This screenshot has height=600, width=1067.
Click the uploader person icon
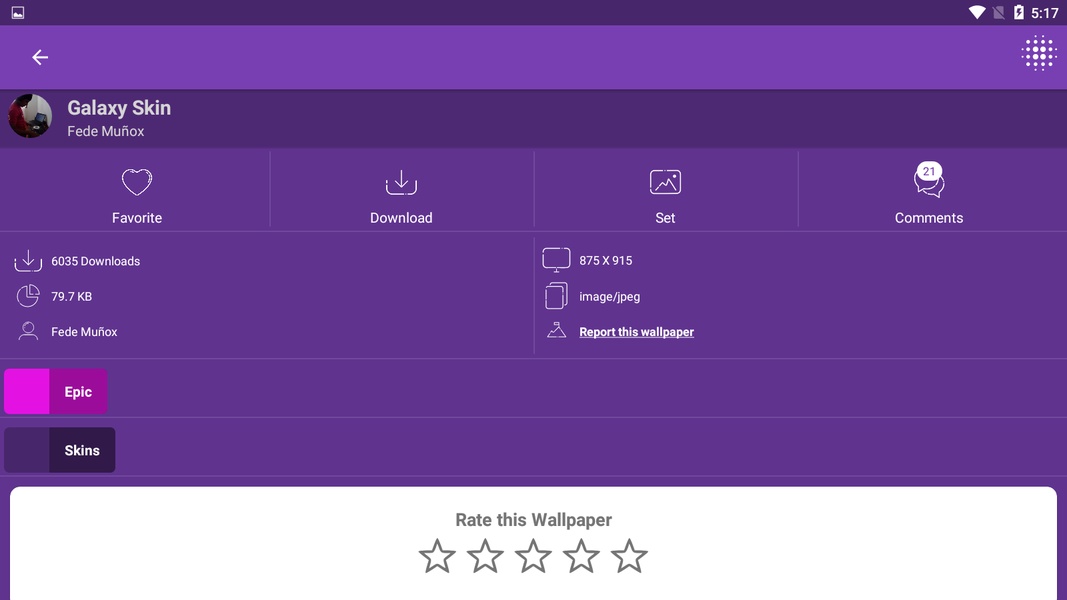[x=28, y=331]
